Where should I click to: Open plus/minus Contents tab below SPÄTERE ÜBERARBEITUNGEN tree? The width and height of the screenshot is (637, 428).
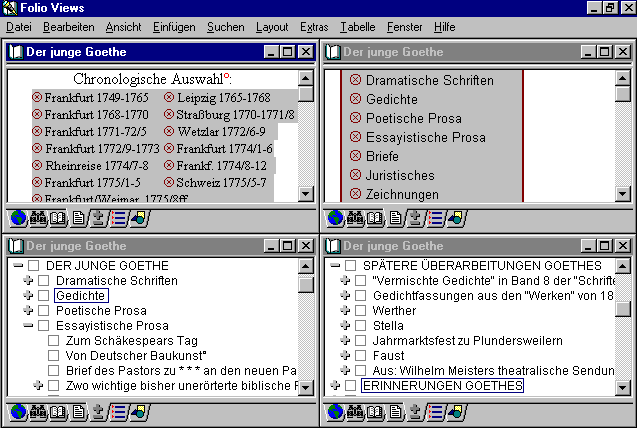pos(415,412)
